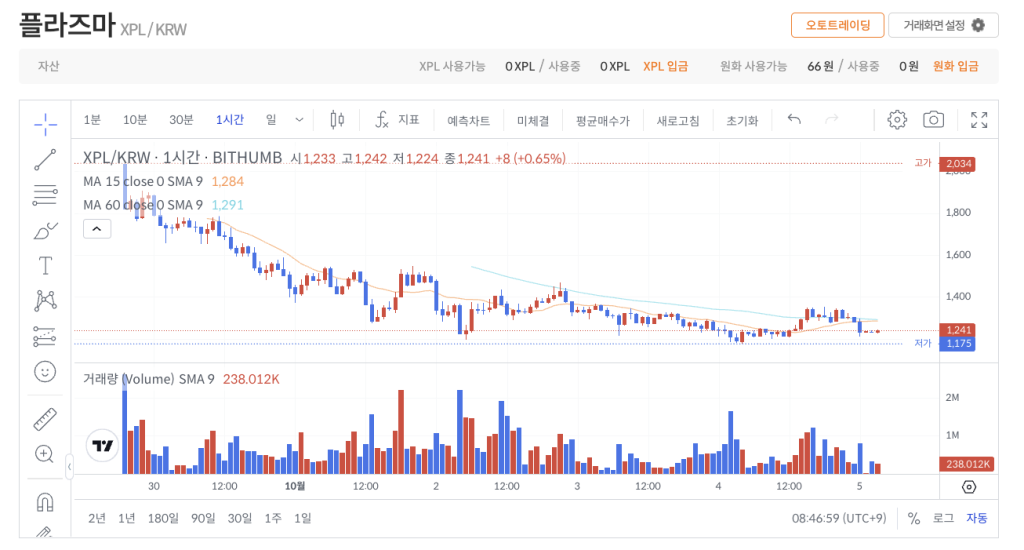Select the 180일 date range

163,518
